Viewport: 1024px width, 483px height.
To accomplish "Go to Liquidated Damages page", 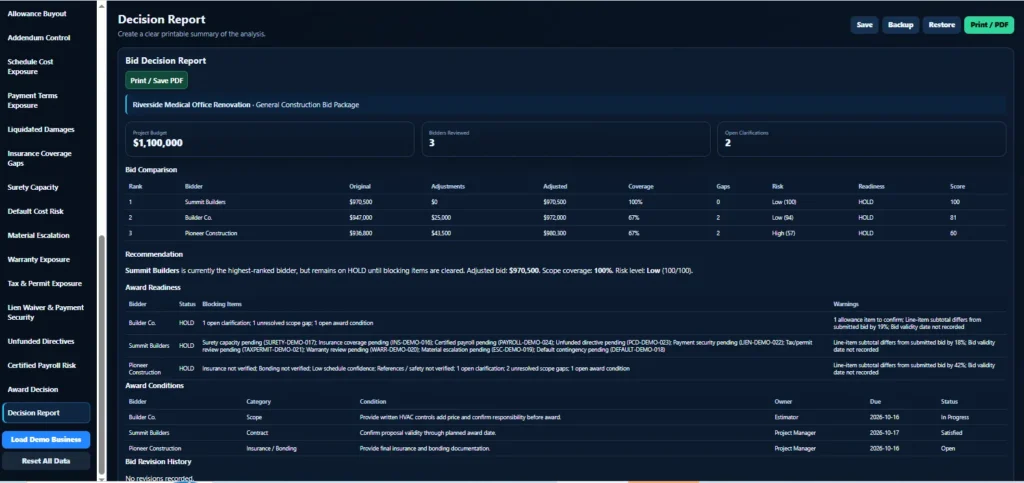I will 40,129.
